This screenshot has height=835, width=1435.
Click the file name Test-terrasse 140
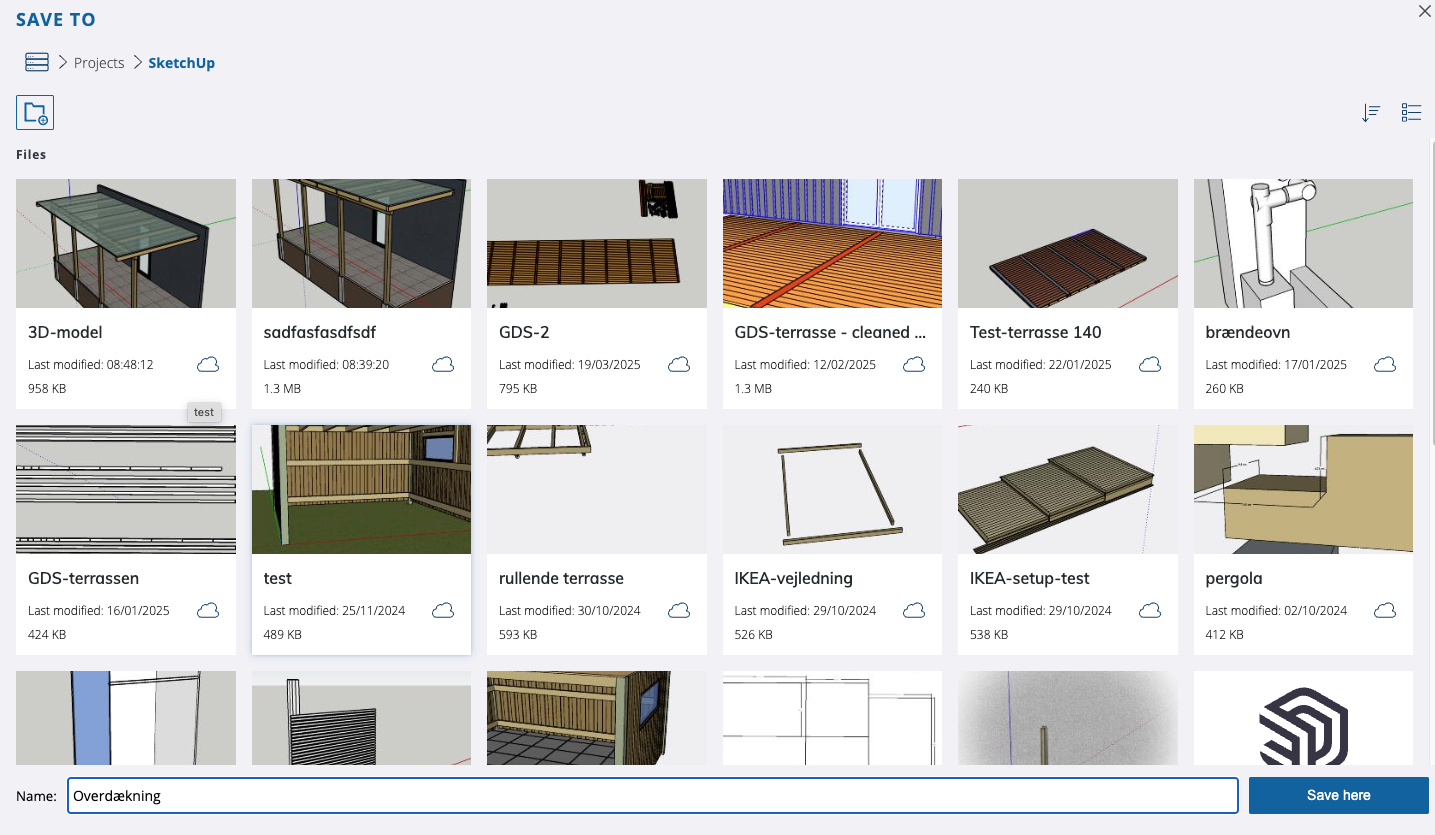(x=1036, y=333)
